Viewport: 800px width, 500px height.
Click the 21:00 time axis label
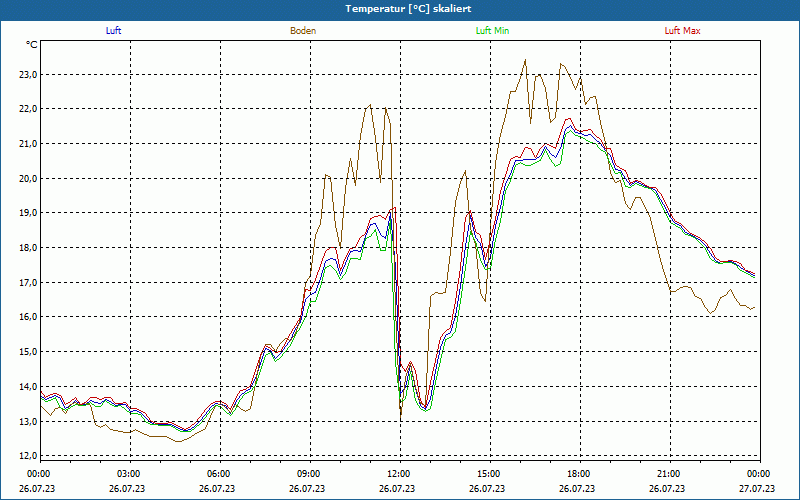[668, 474]
